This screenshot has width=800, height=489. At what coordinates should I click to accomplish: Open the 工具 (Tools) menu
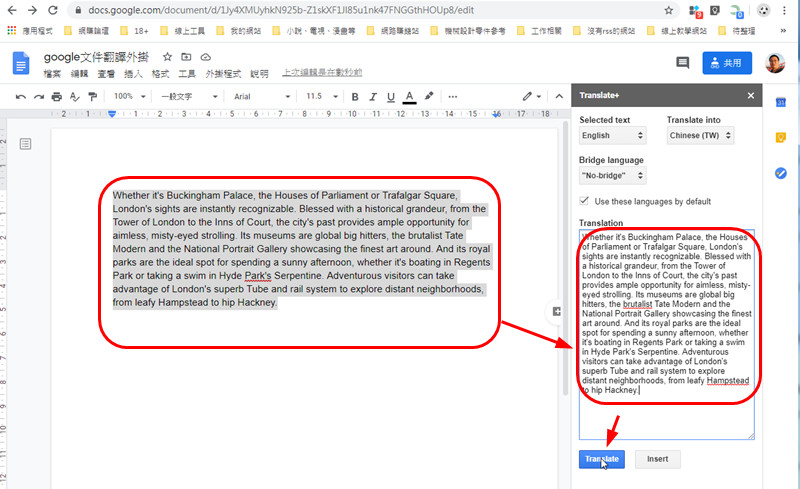187,74
